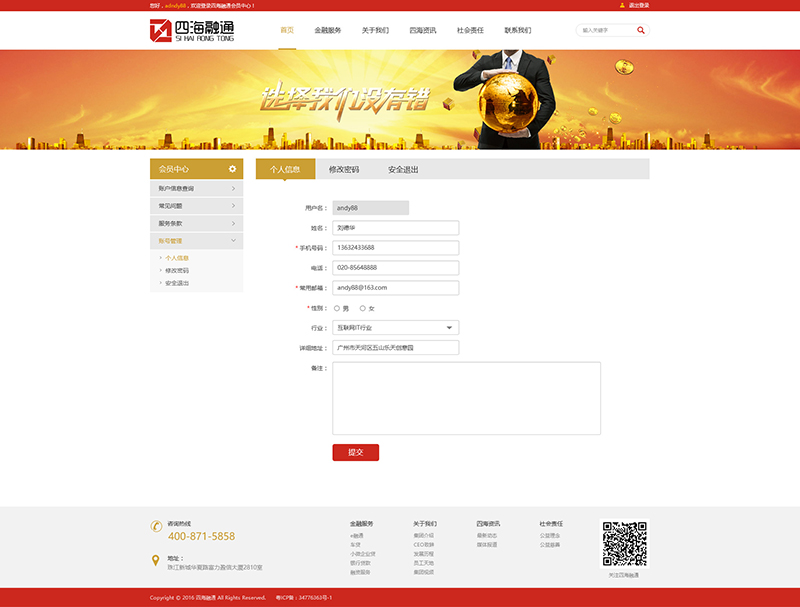Image resolution: width=800 pixels, height=607 pixels.
Task: Click the gear icon in 会员中心 header
Action: (232, 169)
